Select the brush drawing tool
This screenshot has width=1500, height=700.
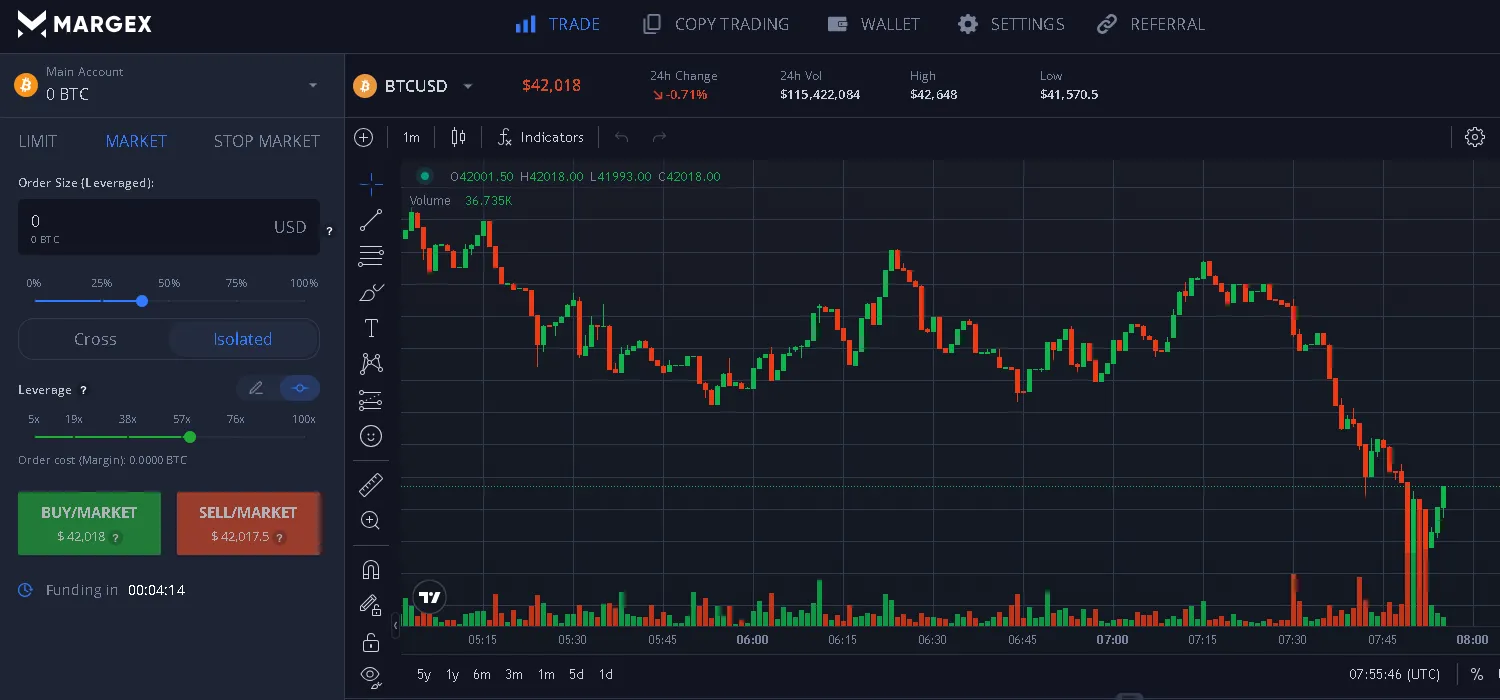371,292
